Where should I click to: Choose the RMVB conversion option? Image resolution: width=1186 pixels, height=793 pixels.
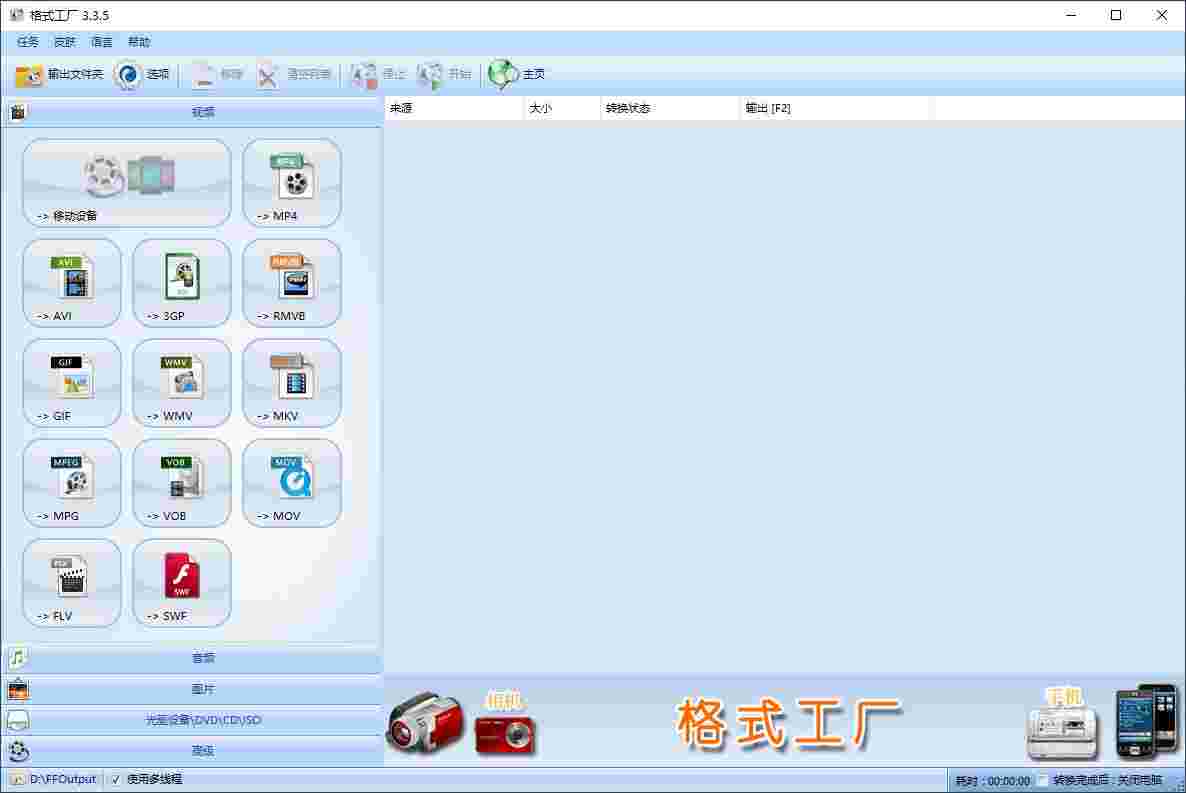tap(291, 283)
